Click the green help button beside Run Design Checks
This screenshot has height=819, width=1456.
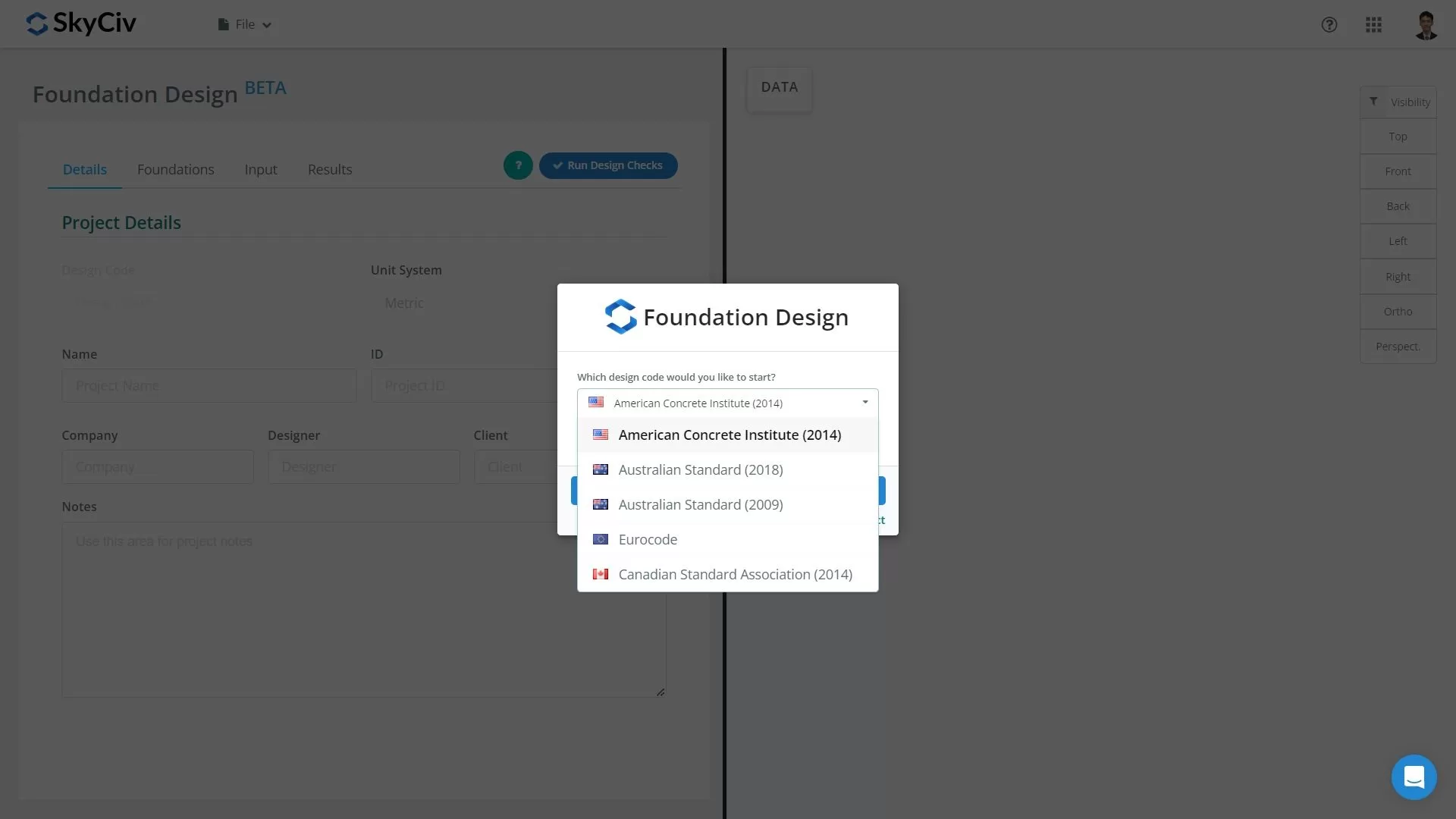pyautogui.click(x=518, y=165)
